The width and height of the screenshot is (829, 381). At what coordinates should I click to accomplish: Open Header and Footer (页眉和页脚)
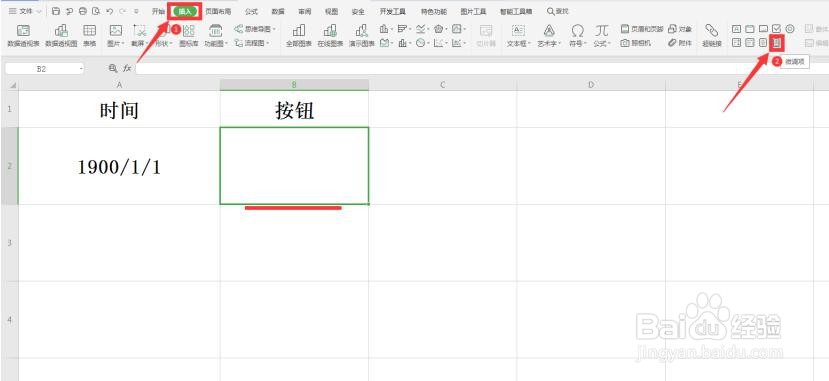[642, 29]
